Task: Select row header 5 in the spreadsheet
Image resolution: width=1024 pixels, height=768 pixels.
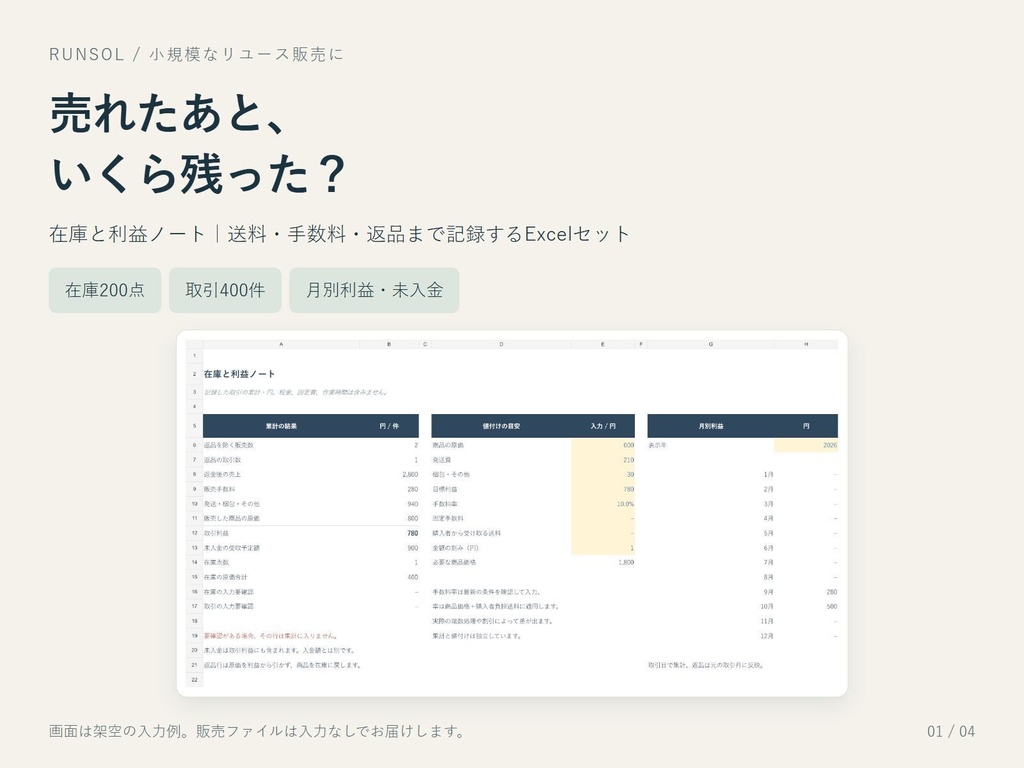Action: click(x=195, y=426)
